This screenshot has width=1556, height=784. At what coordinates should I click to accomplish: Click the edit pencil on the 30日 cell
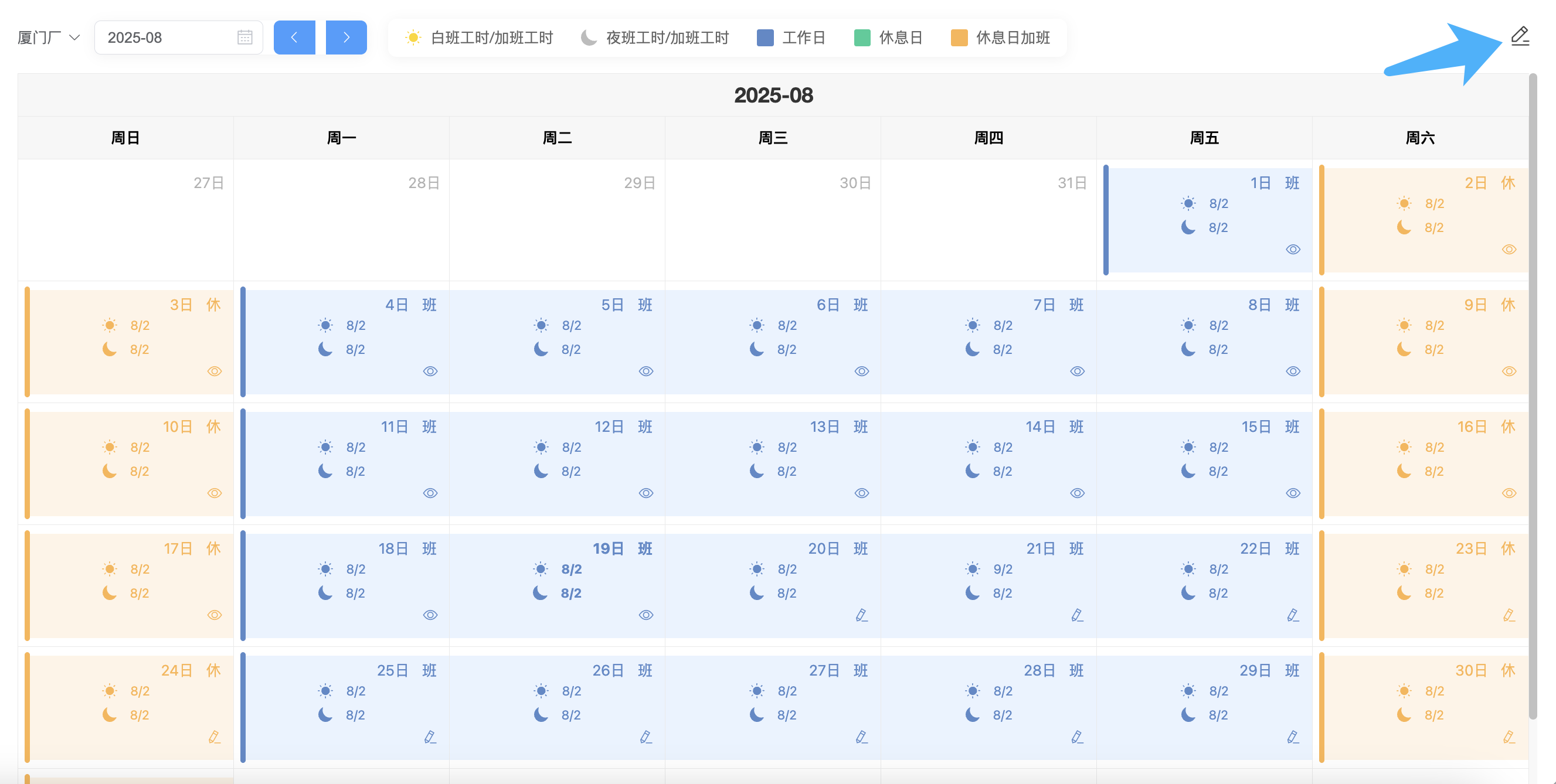(x=1509, y=737)
